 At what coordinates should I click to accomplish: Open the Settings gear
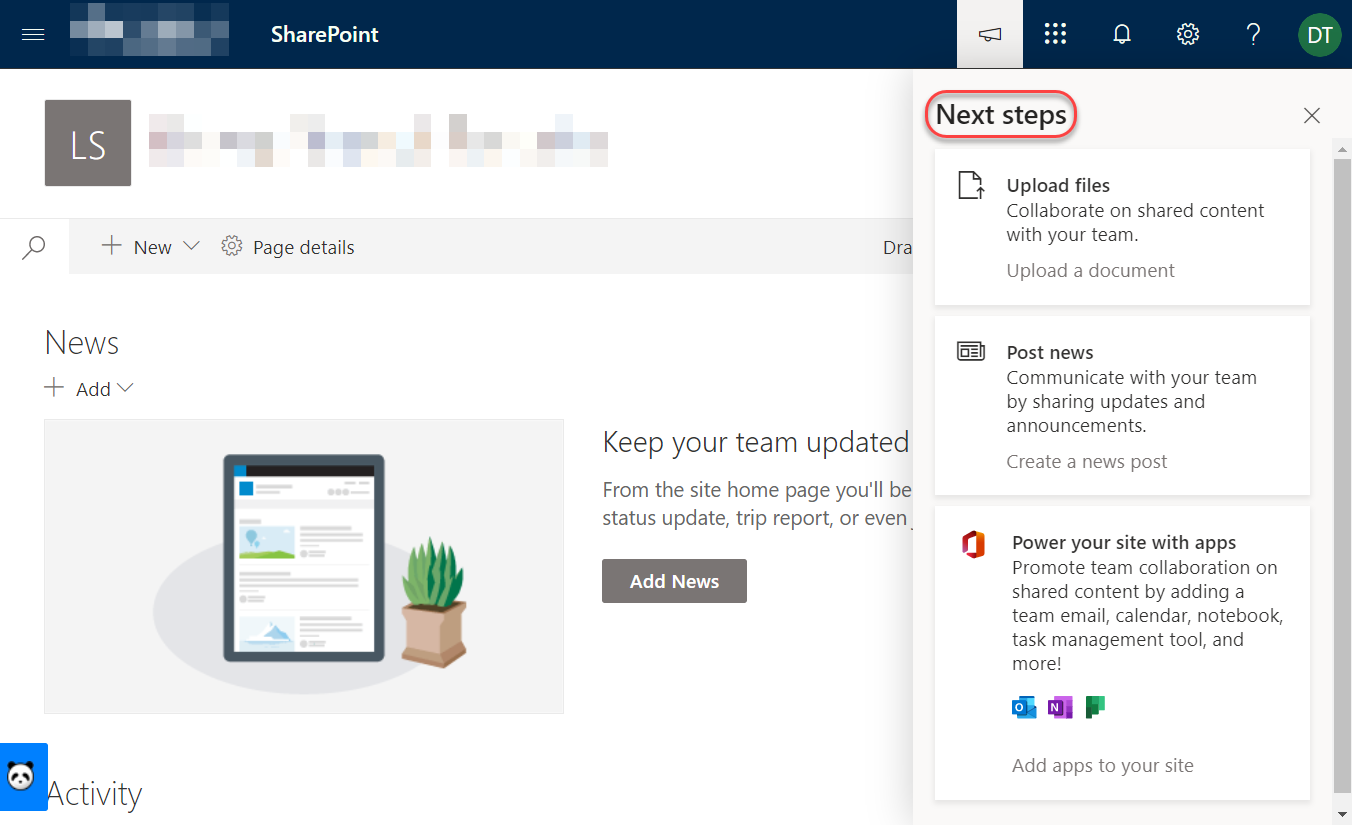tap(1188, 34)
